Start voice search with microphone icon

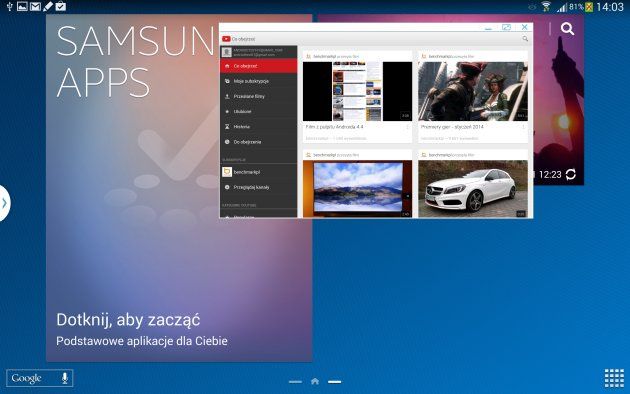point(65,378)
